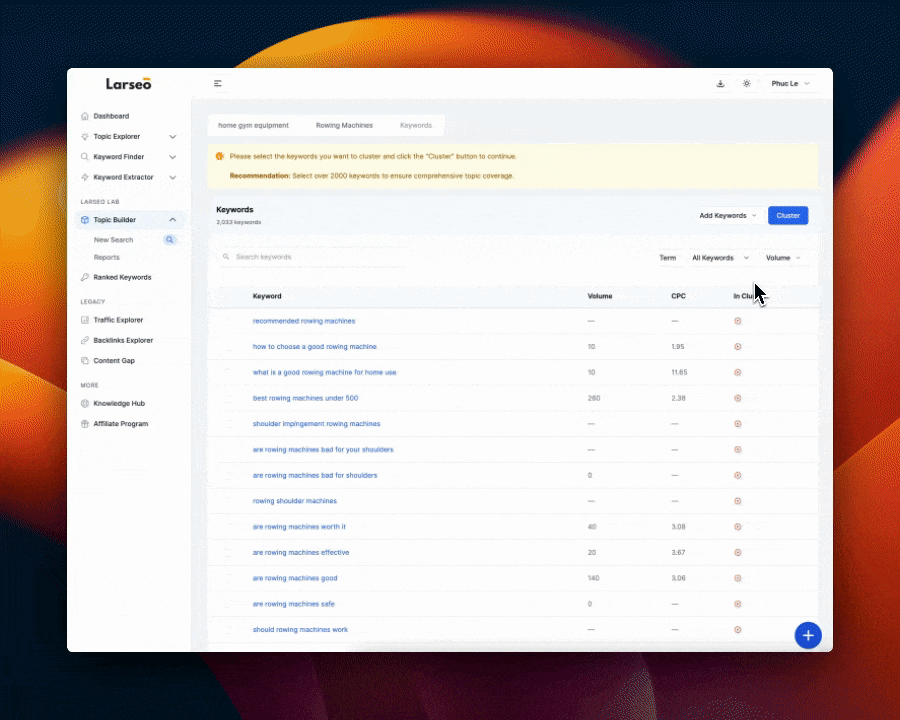The image size is (900, 720).
Task: Open keyword link are rowing machines worth it
Action: pos(299,527)
